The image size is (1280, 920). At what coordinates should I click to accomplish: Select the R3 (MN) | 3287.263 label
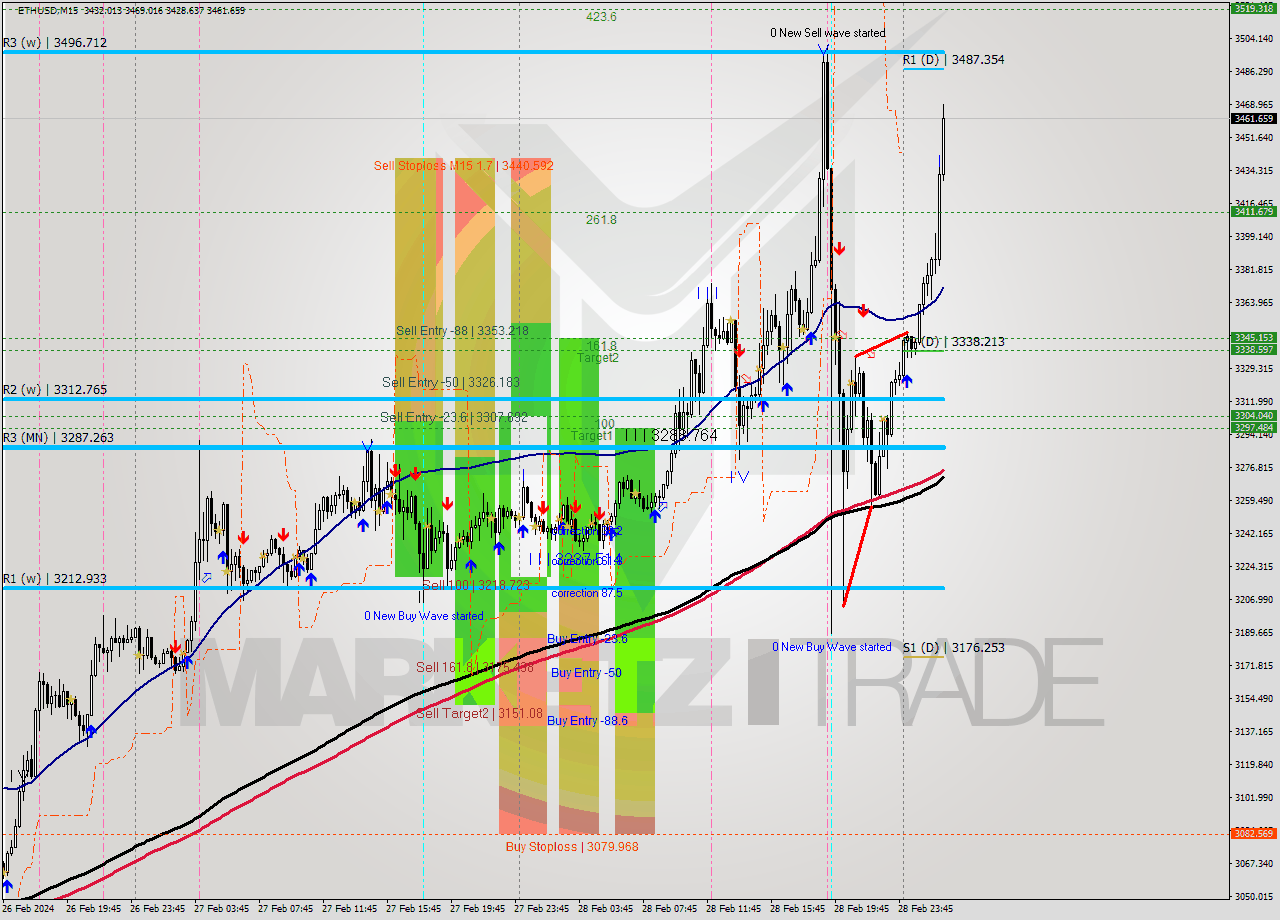coord(59,438)
